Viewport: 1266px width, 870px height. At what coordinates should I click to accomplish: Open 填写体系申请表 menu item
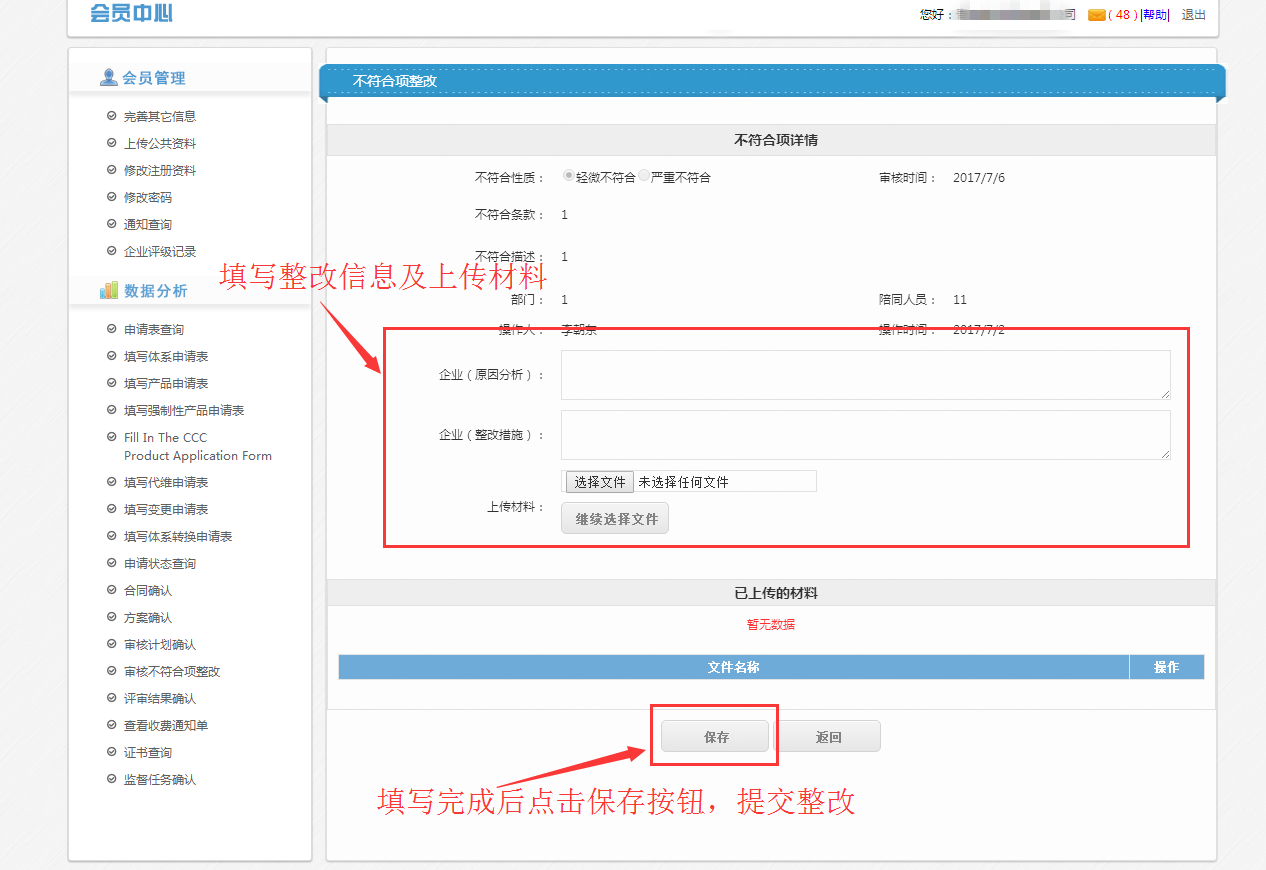point(166,357)
